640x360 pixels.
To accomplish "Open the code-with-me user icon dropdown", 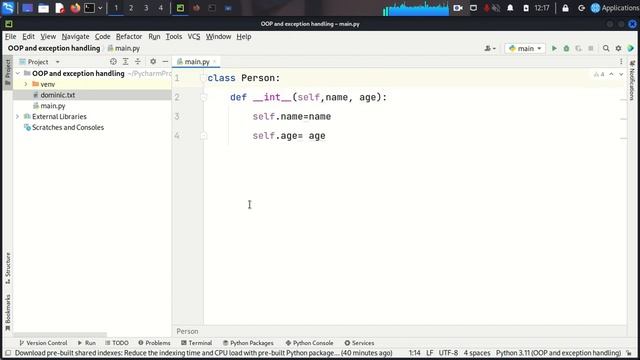I will pos(490,48).
